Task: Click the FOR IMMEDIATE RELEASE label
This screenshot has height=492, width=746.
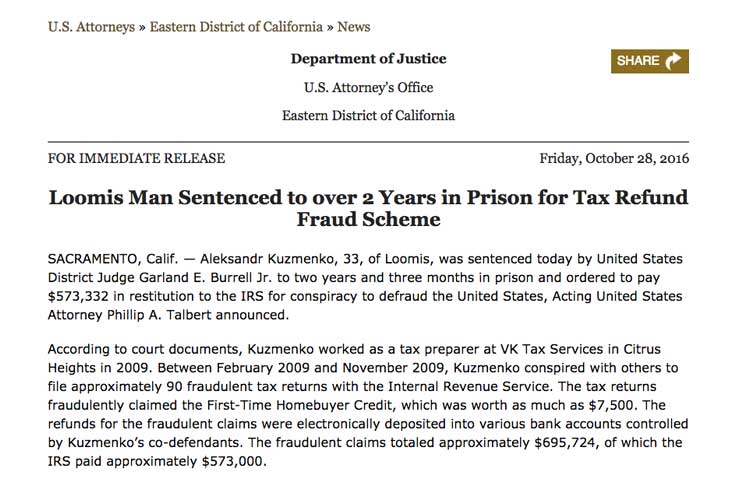Action: pos(137,158)
